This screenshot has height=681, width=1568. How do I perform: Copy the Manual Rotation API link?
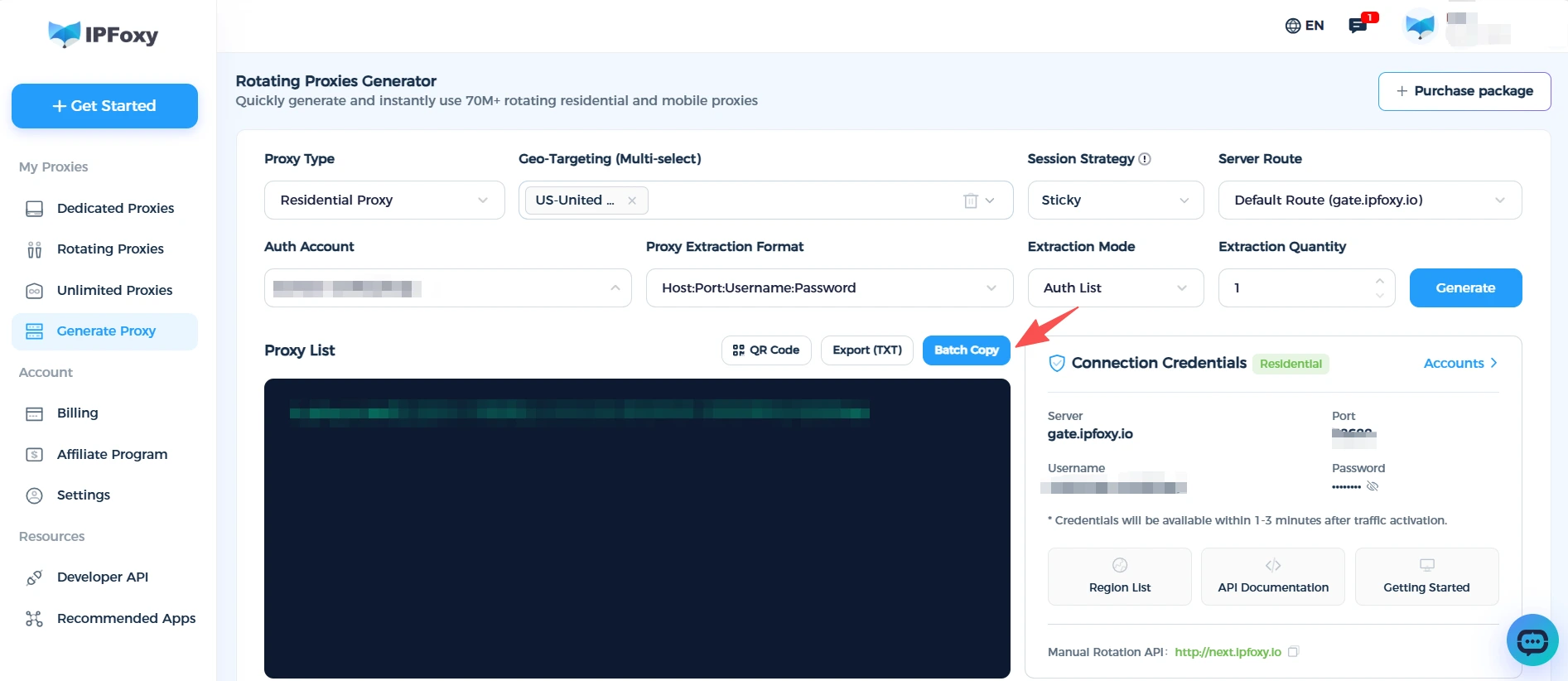(1294, 651)
